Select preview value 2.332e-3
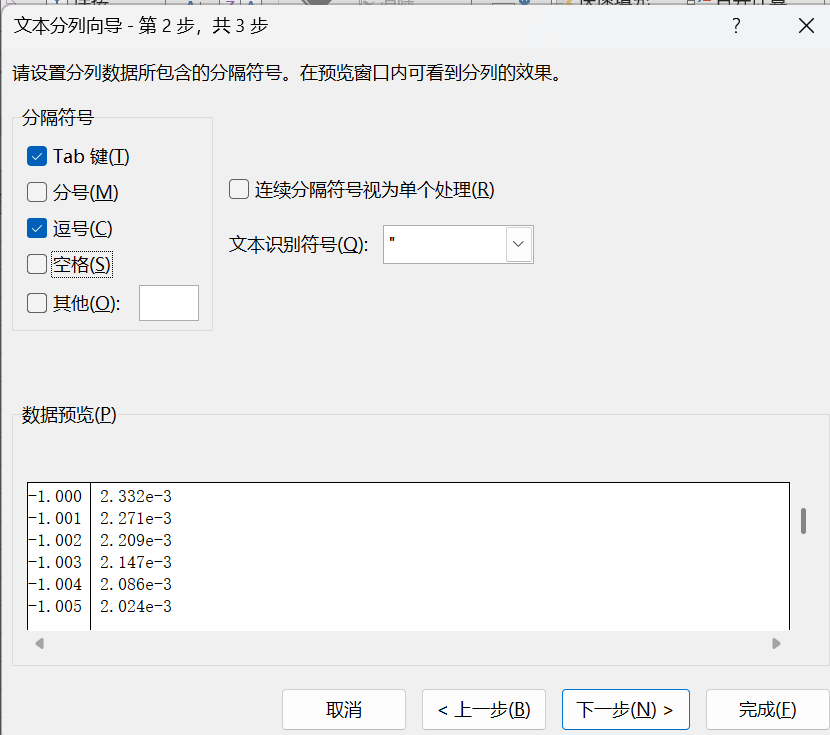 [136, 496]
